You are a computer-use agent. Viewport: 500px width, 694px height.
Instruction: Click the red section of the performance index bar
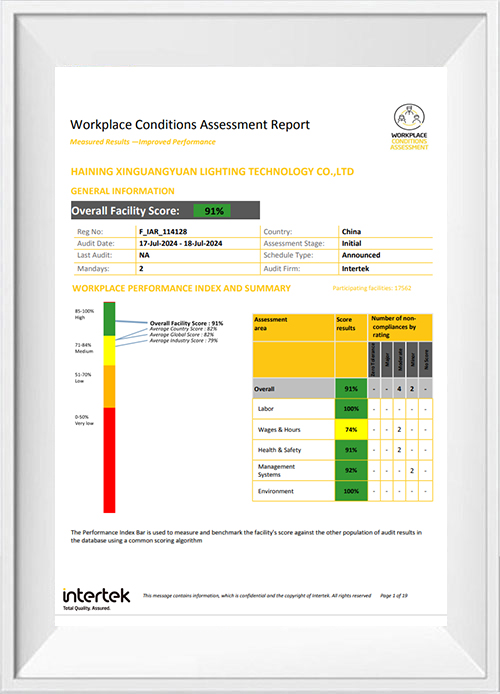[x=109, y=460]
